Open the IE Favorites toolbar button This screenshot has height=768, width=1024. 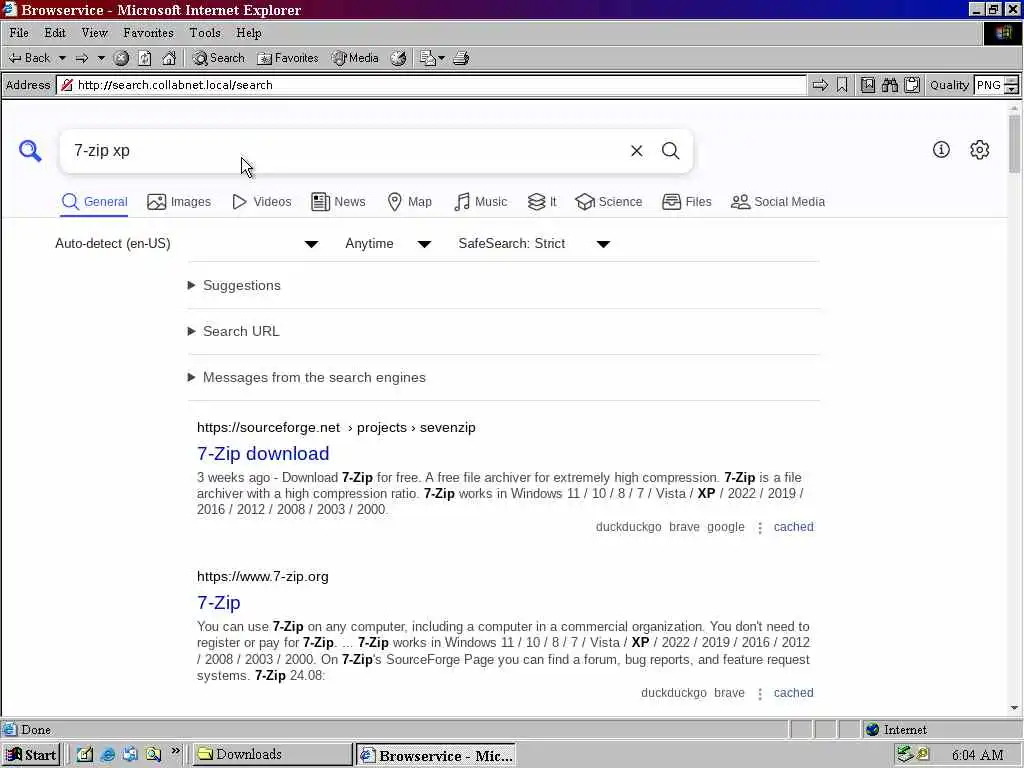point(287,58)
